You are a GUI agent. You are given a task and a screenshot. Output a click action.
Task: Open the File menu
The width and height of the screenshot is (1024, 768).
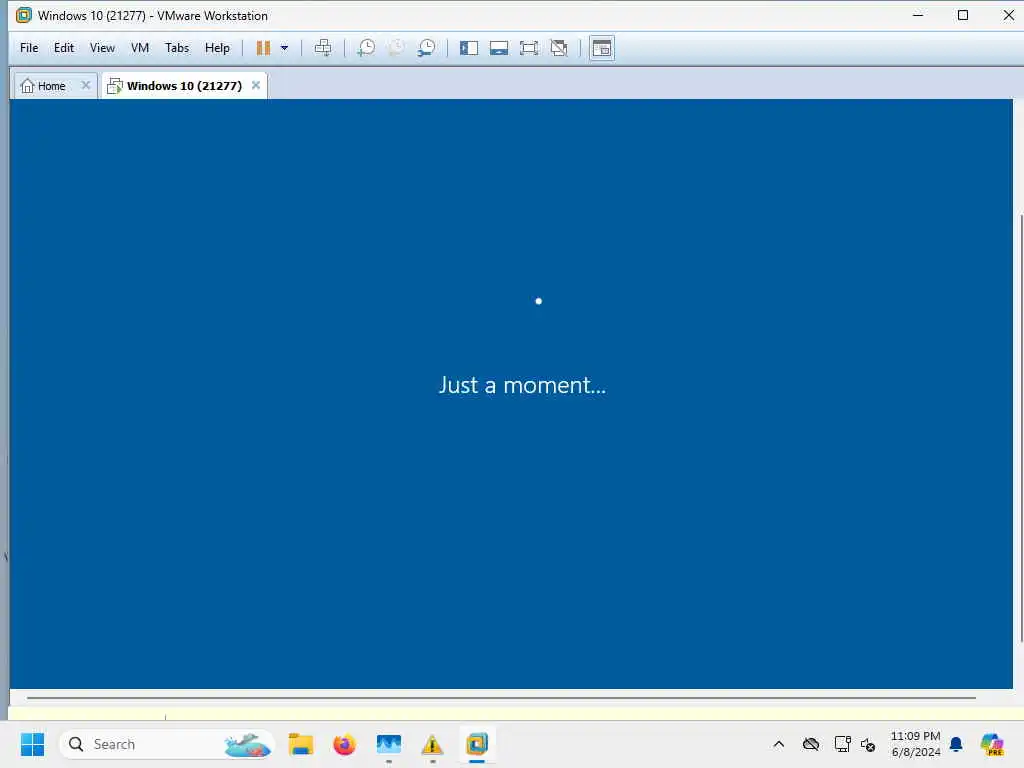29,48
